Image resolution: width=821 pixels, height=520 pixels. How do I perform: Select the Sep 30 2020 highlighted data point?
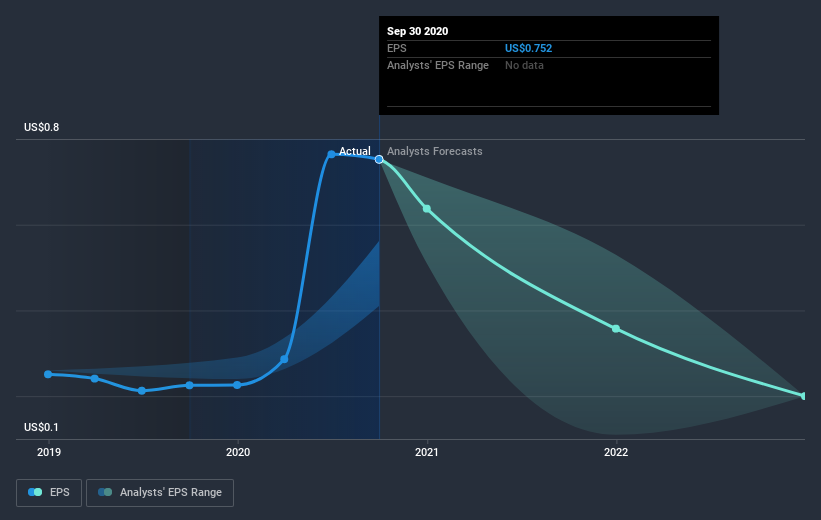(x=379, y=159)
